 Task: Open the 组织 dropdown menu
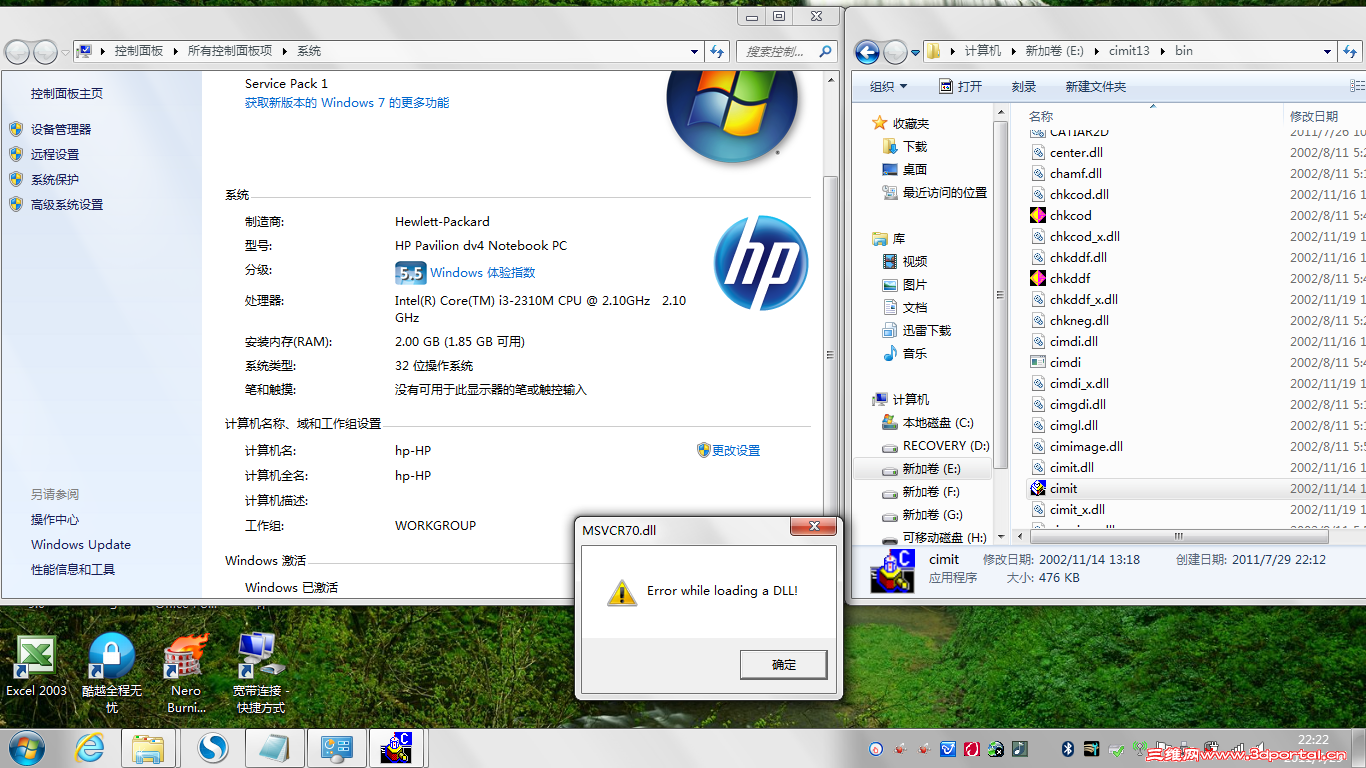[889, 87]
